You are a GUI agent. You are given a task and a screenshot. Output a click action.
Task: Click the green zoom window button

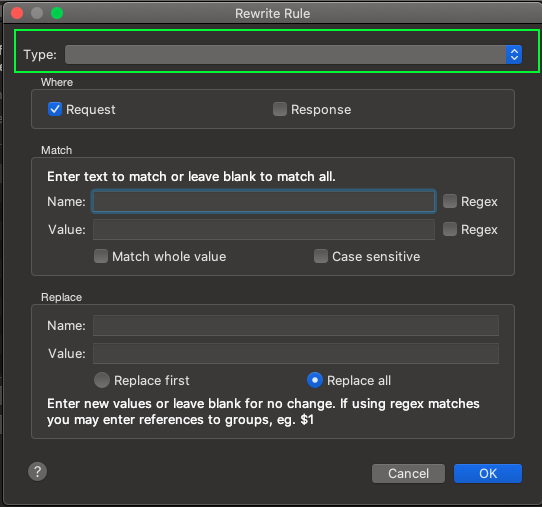(x=57, y=13)
